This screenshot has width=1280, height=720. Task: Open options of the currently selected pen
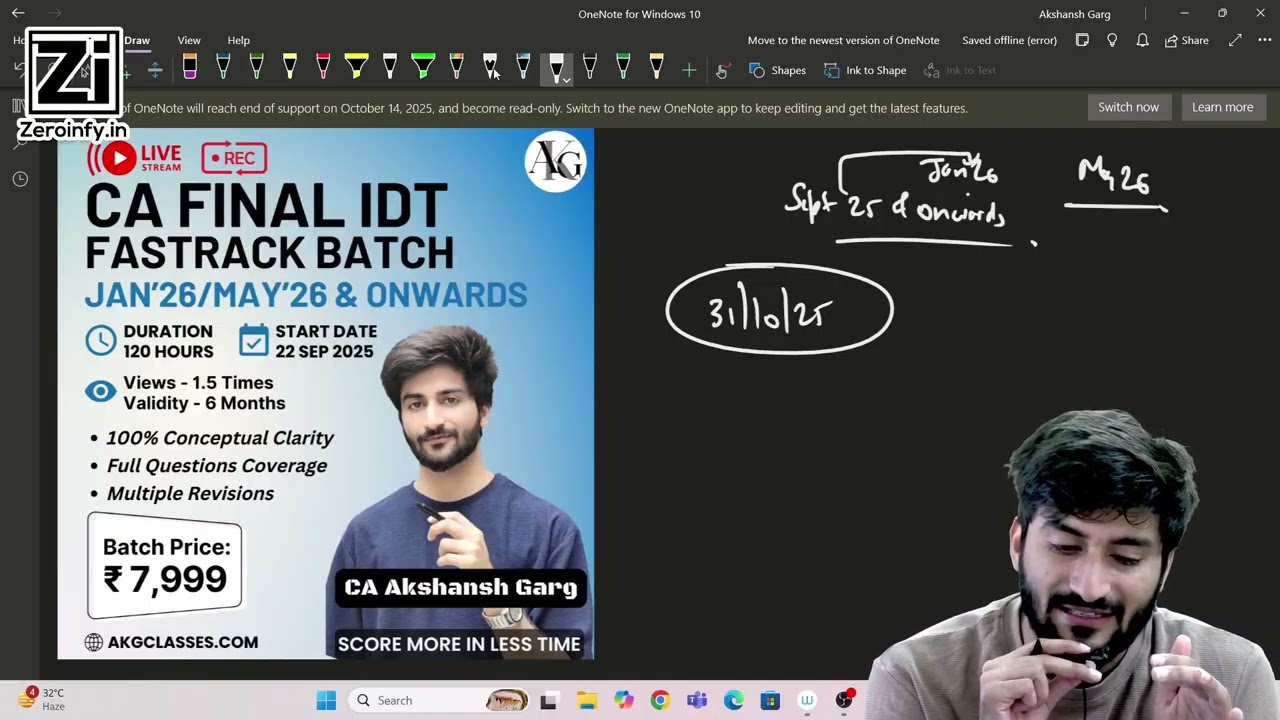(567, 79)
